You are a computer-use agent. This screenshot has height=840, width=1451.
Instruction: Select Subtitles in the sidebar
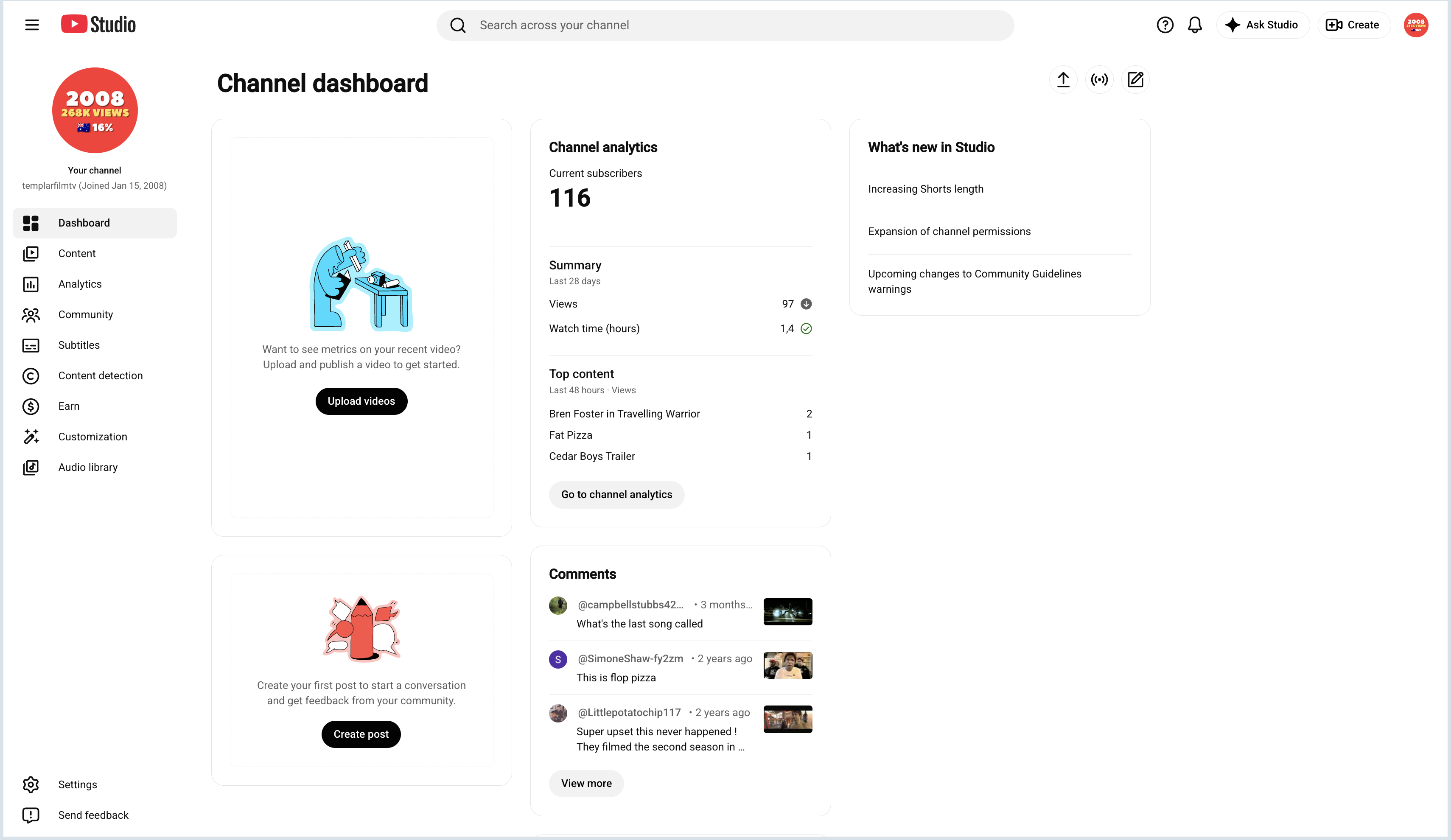[79, 345]
